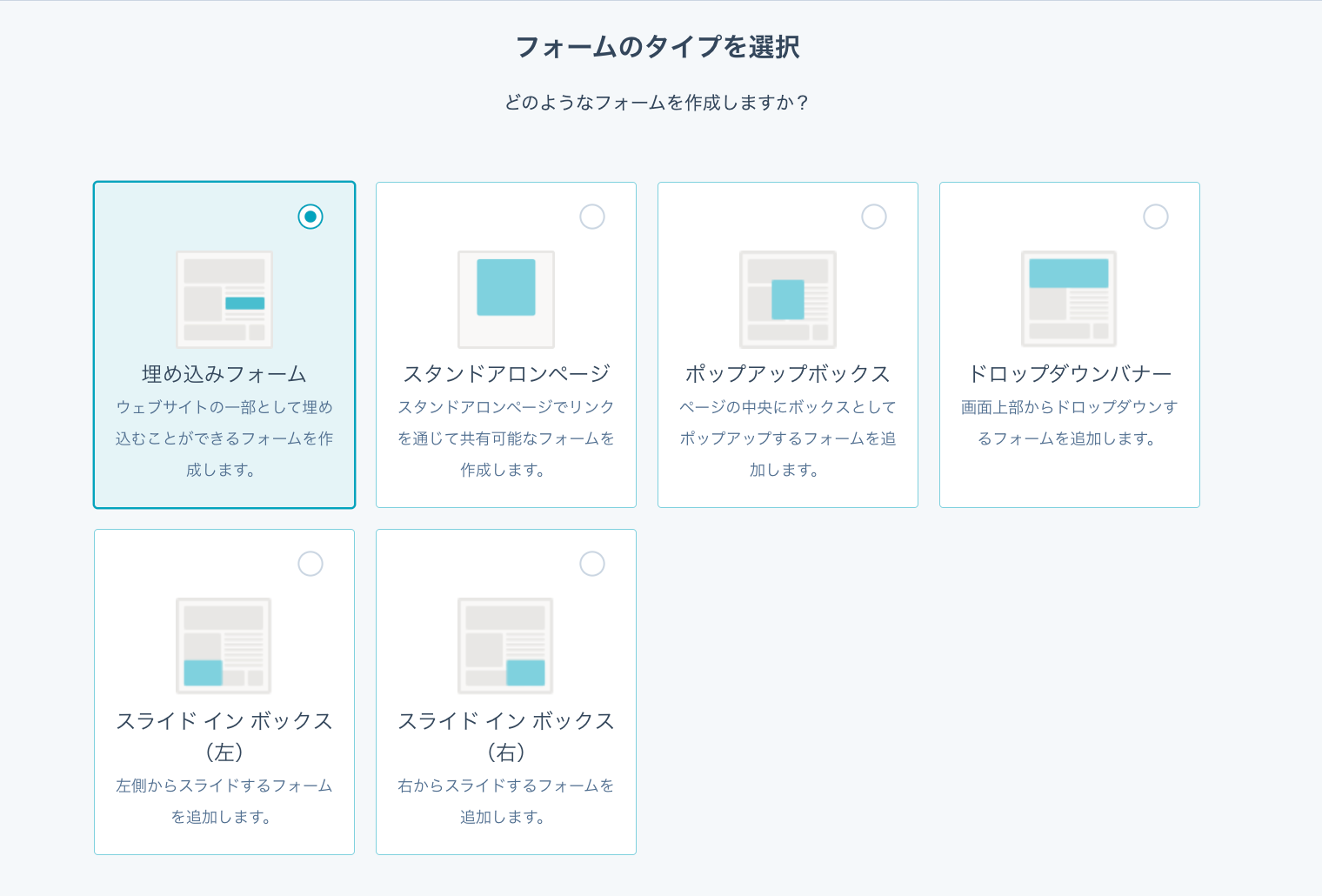Click the 埋め込みフォーム title
Screen dimensions: 1322x896
[x=224, y=374]
